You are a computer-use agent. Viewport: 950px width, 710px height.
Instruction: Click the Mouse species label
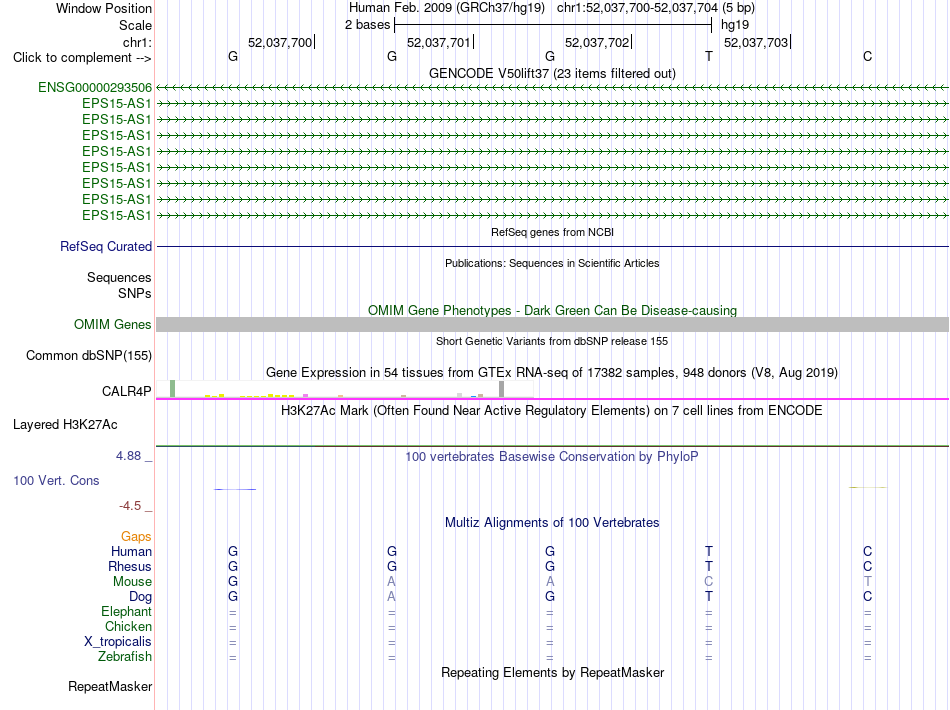(132, 582)
